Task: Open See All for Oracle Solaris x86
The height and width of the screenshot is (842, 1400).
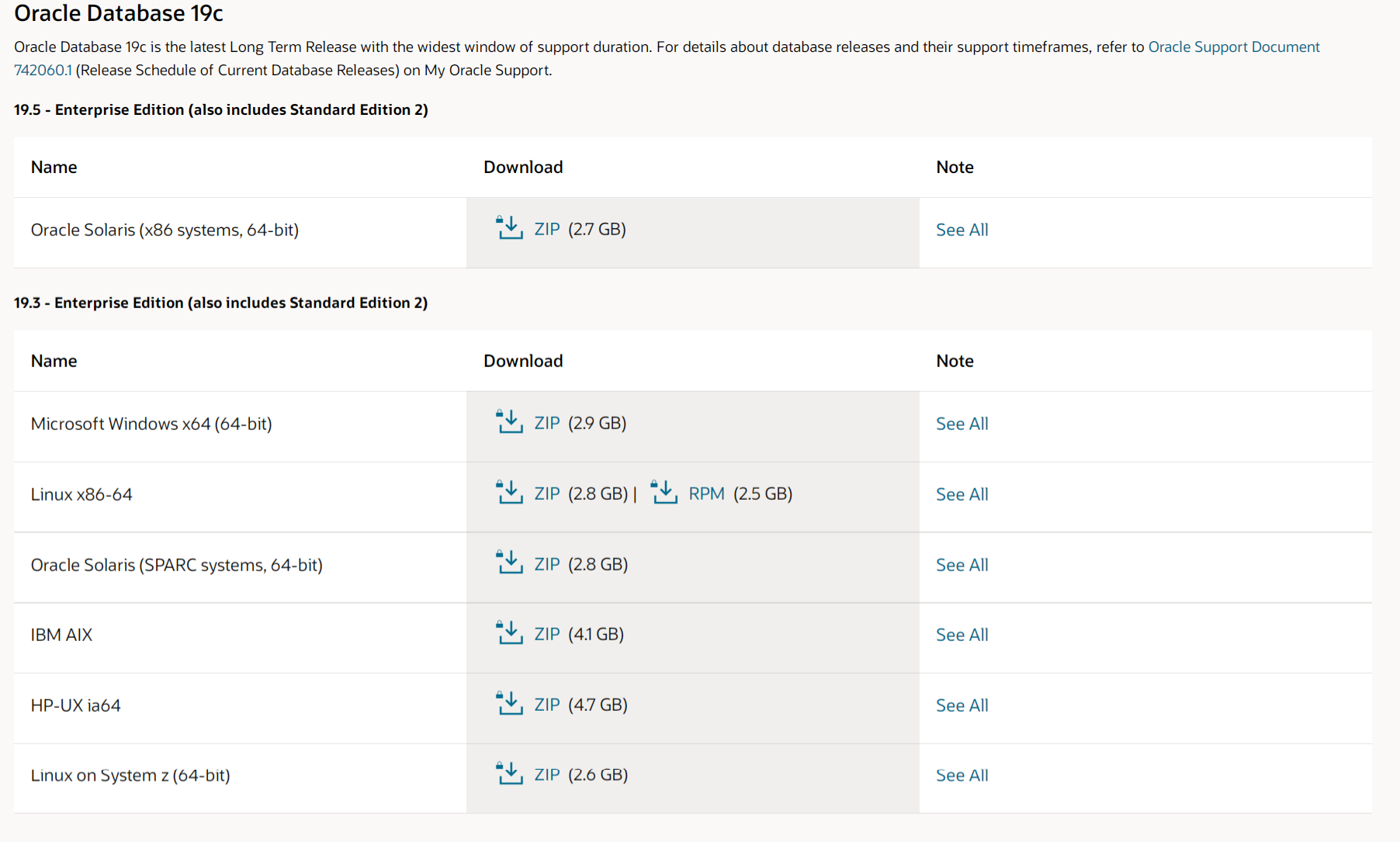Action: tap(962, 230)
